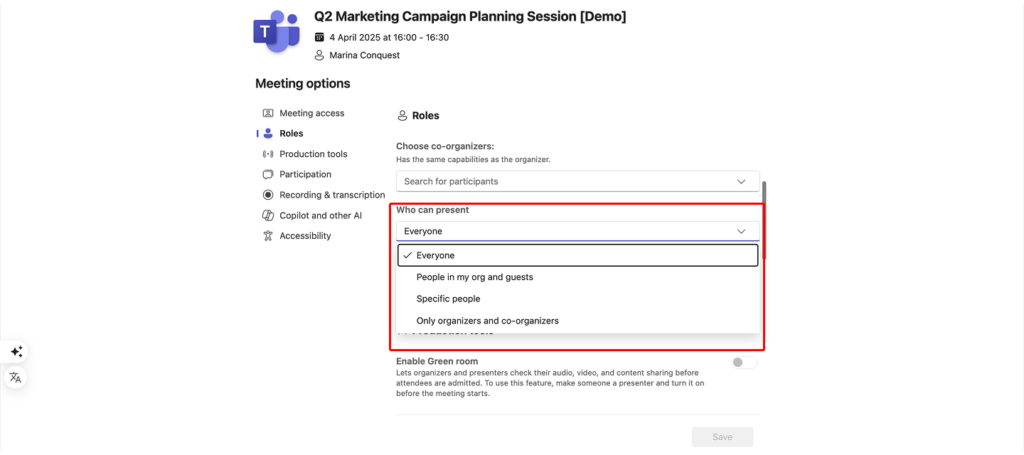Expand the Search for participants chevron

tap(741, 181)
